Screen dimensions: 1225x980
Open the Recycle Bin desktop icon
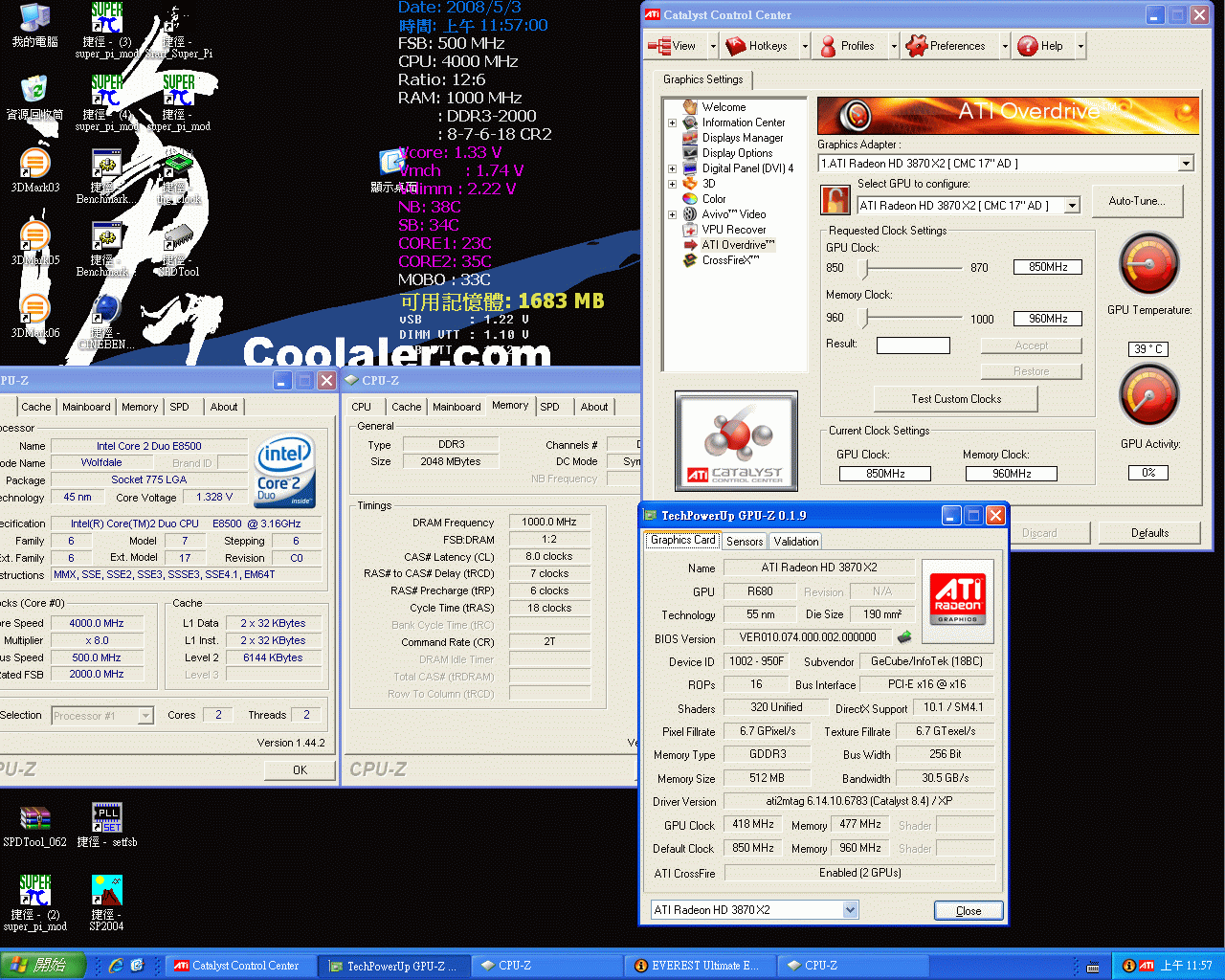click(34, 92)
